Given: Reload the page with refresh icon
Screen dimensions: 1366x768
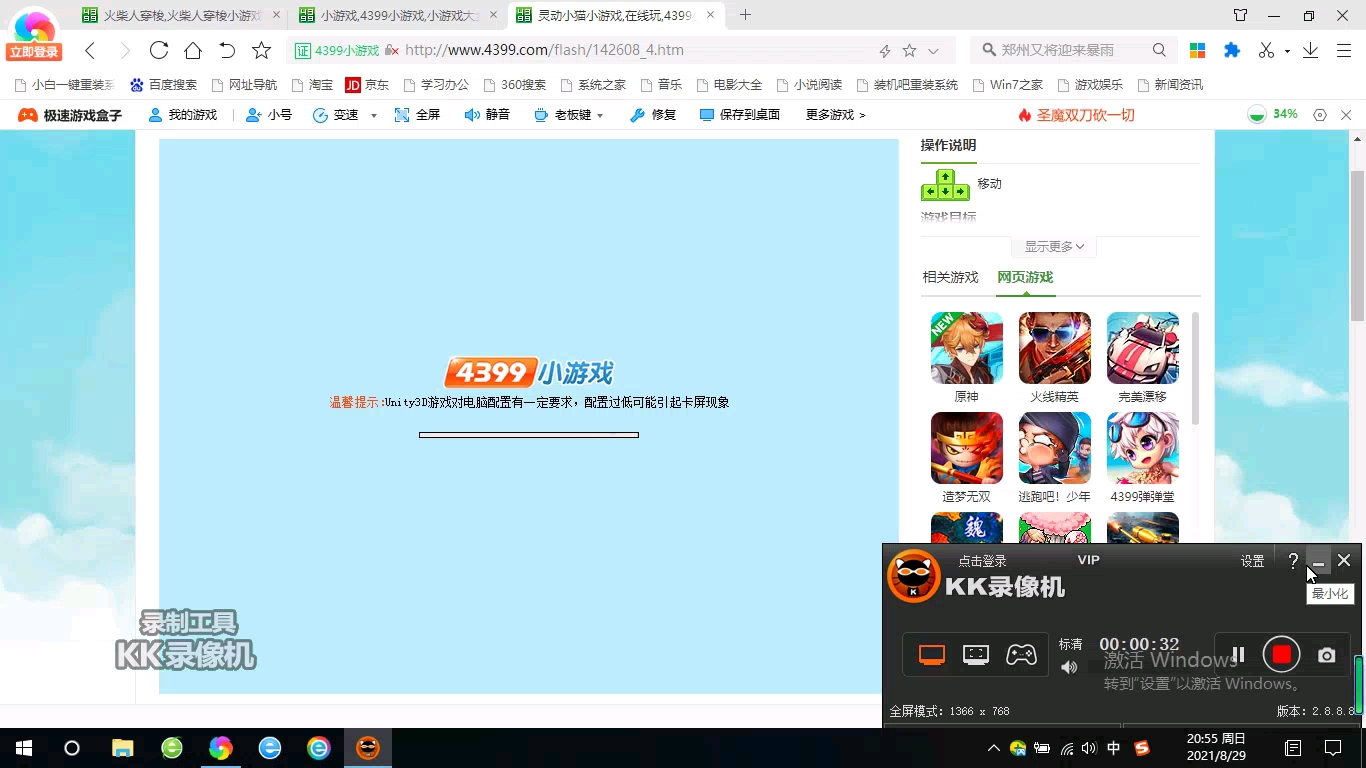Looking at the screenshot, I should 158,50.
